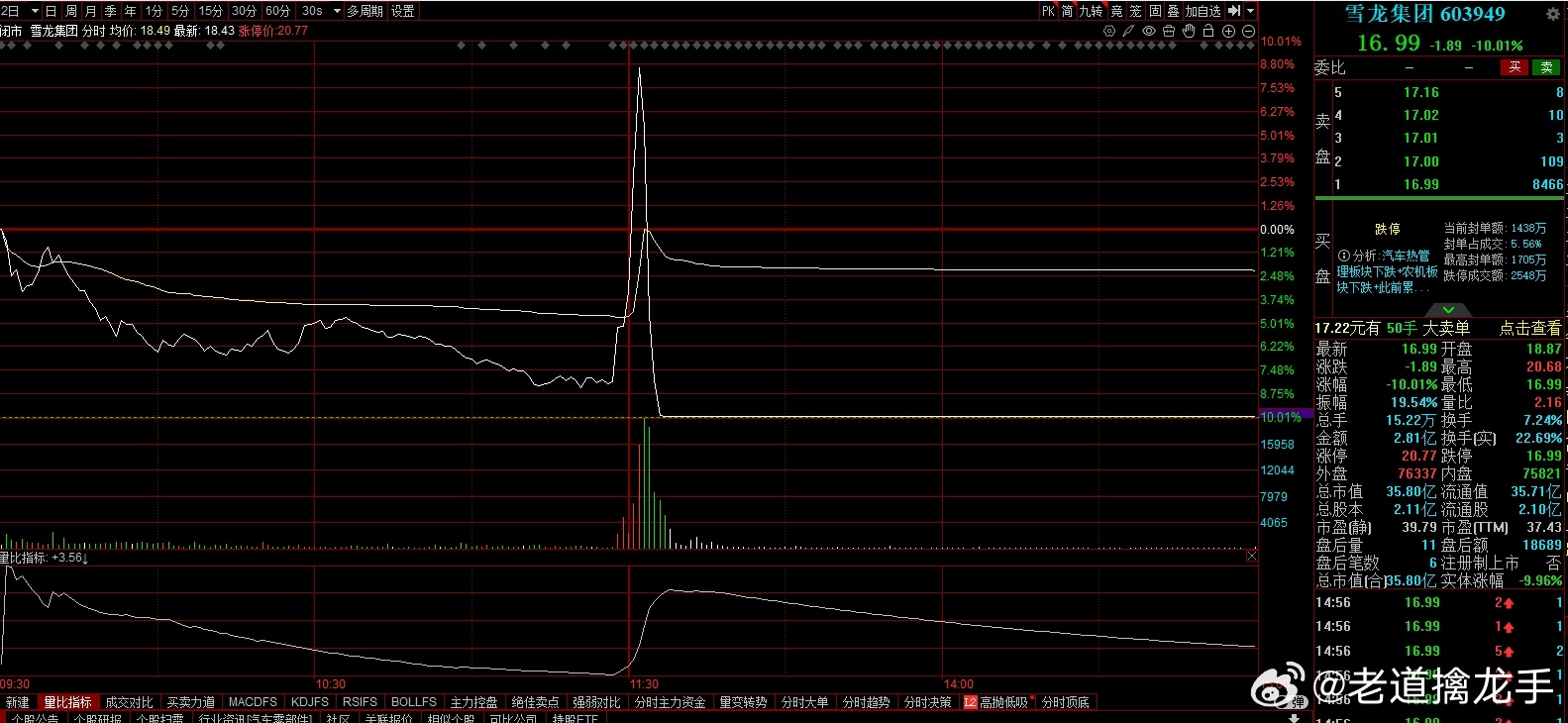Viewport: 1568px width, 723px height.
Task: Click 点击查看 link for large orders
Action: (x=1529, y=328)
